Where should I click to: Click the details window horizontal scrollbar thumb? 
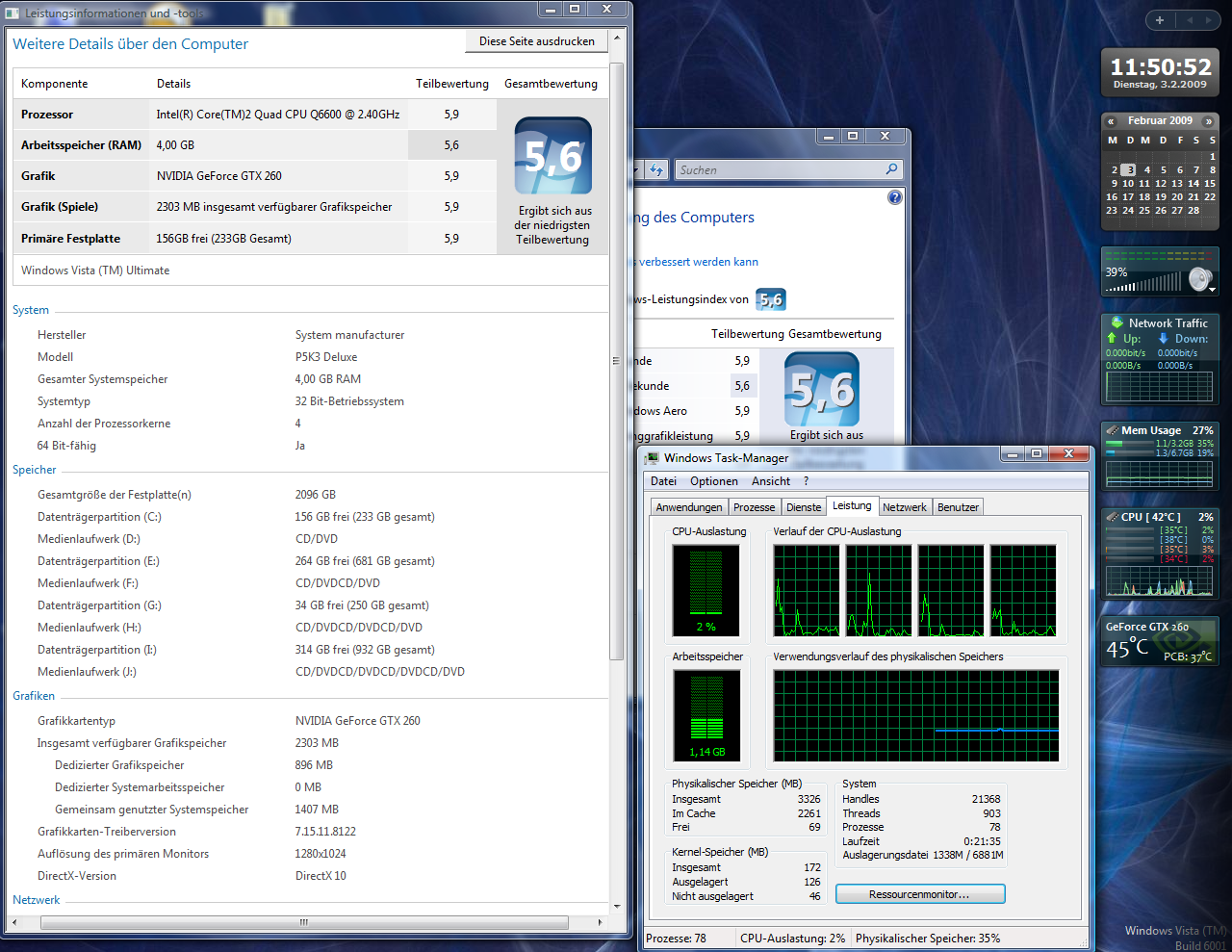tap(304, 922)
